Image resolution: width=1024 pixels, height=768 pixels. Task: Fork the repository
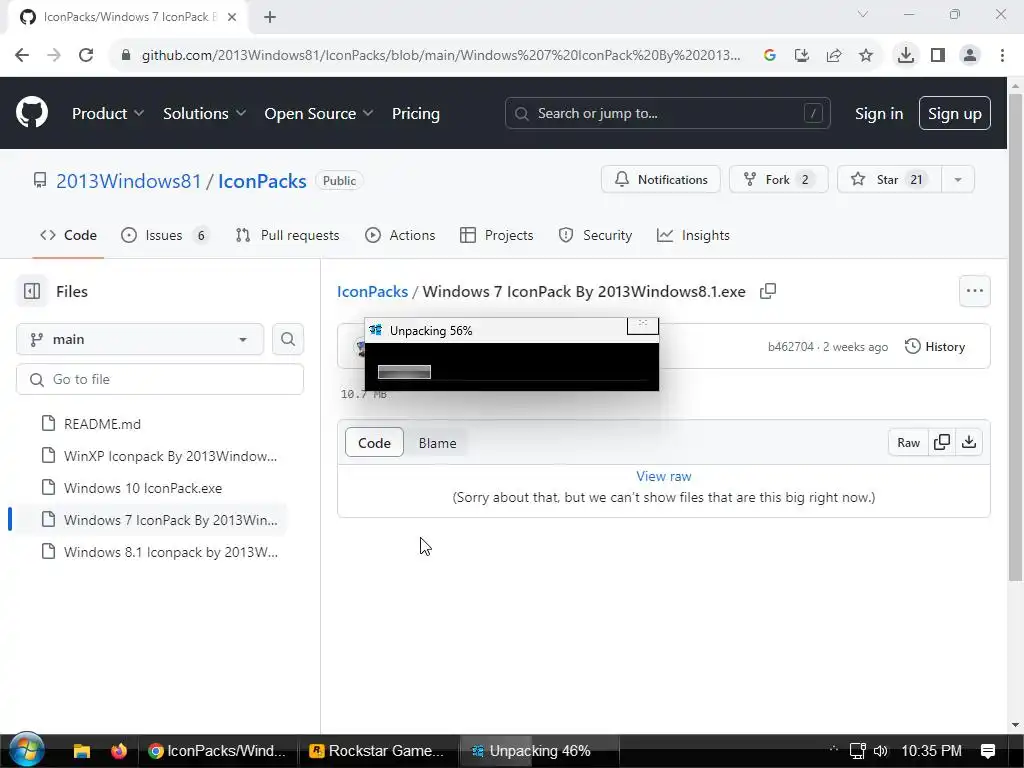pos(778,180)
